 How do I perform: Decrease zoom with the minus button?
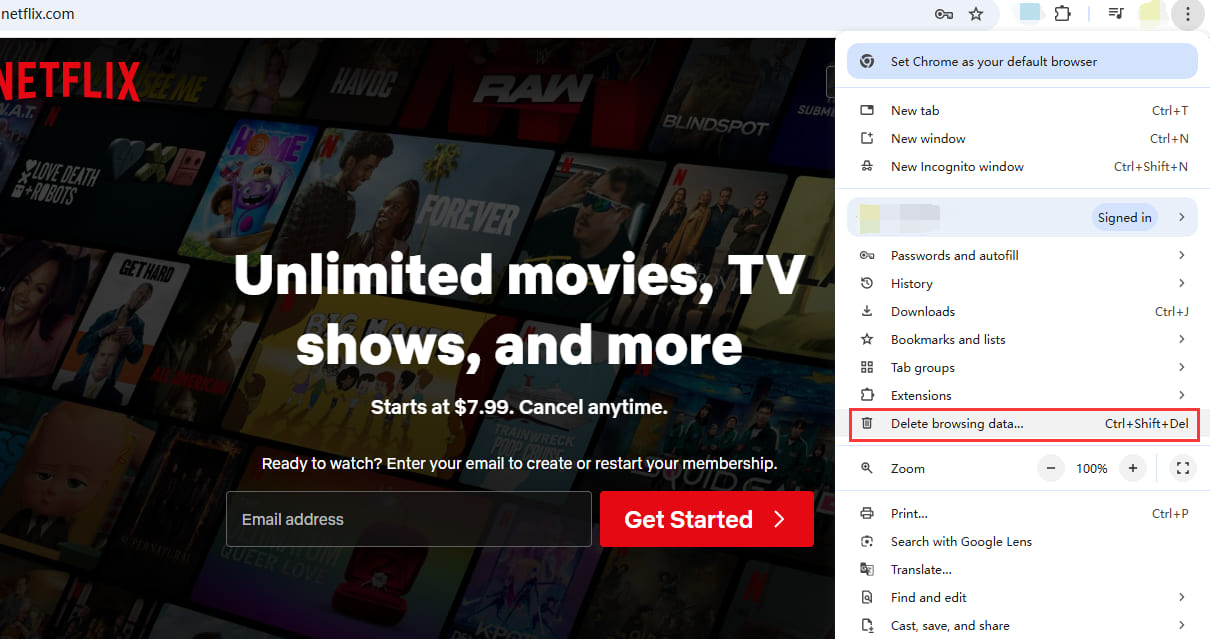click(1050, 468)
